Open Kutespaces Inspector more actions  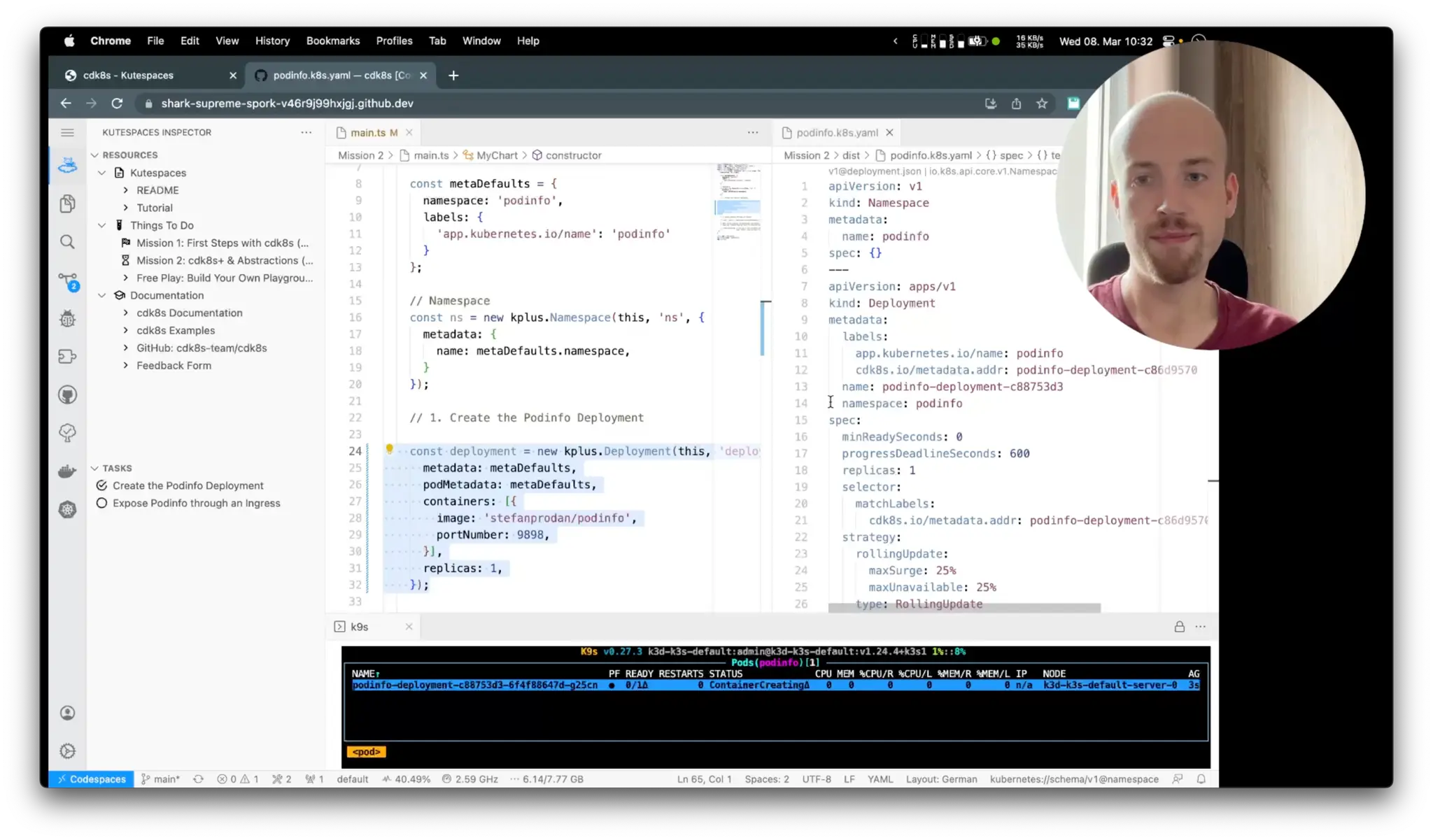306,132
